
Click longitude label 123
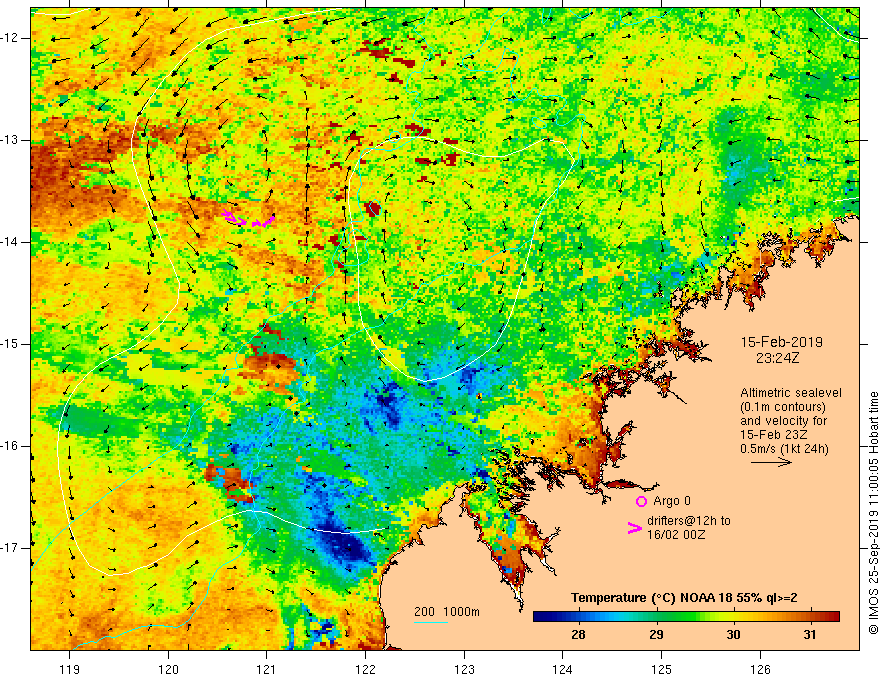pos(464,669)
